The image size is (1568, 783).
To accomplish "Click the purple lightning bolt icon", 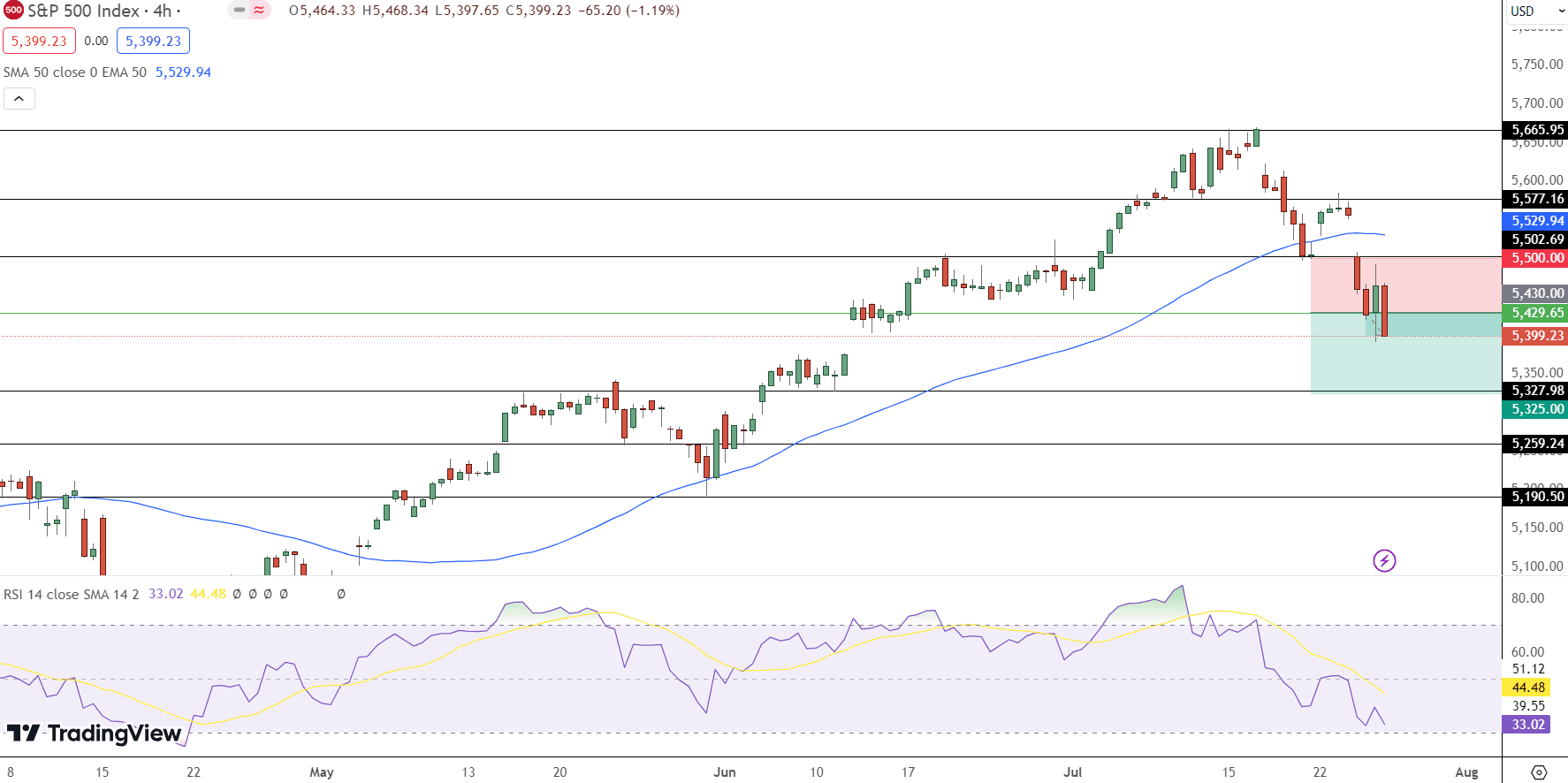I will 1384,560.
